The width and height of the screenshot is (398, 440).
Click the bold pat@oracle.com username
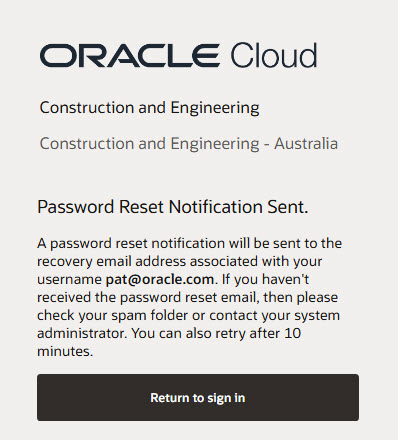pos(160,279)
